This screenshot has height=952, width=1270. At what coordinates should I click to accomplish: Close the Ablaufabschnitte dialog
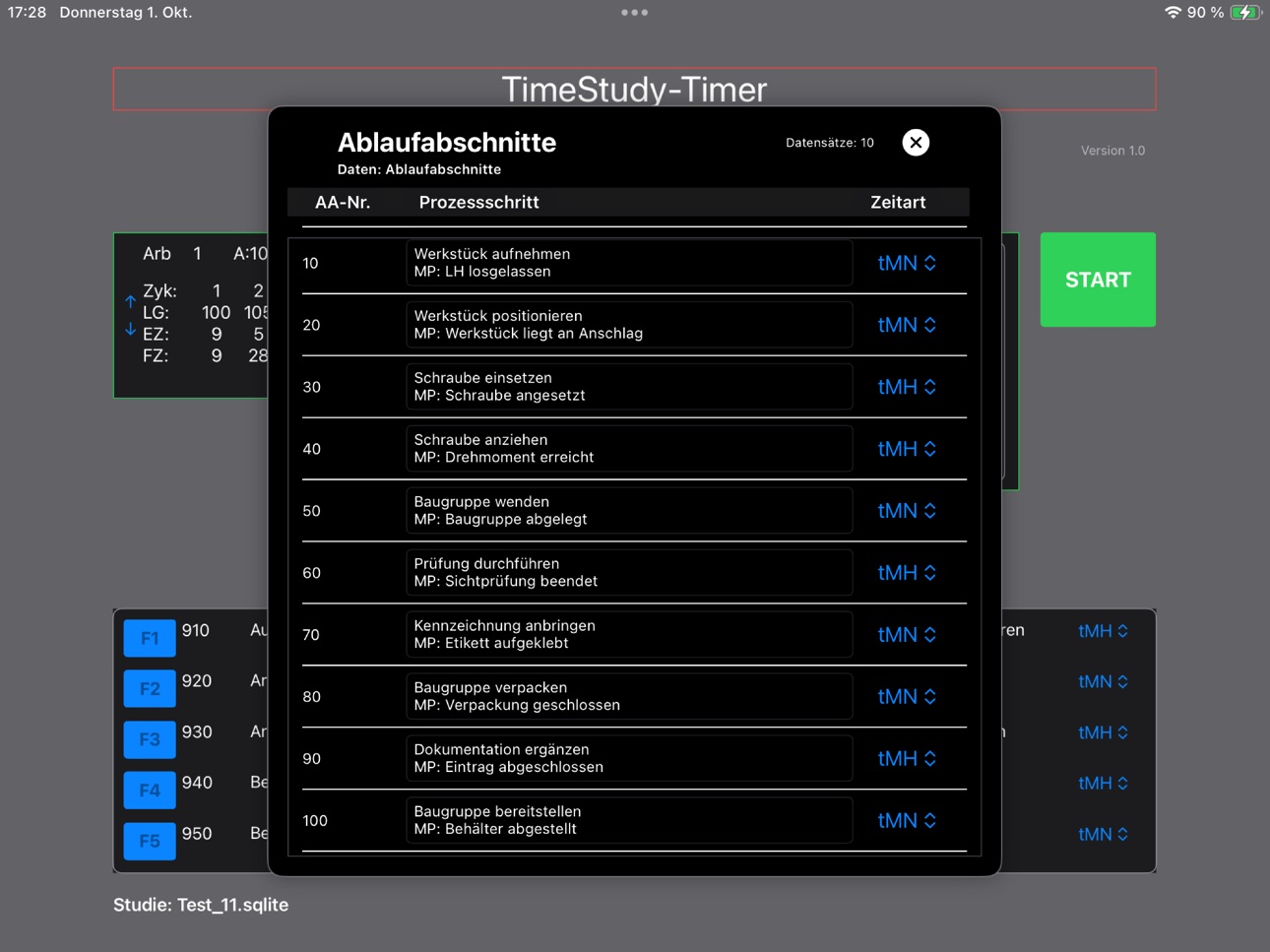point(916,143)
